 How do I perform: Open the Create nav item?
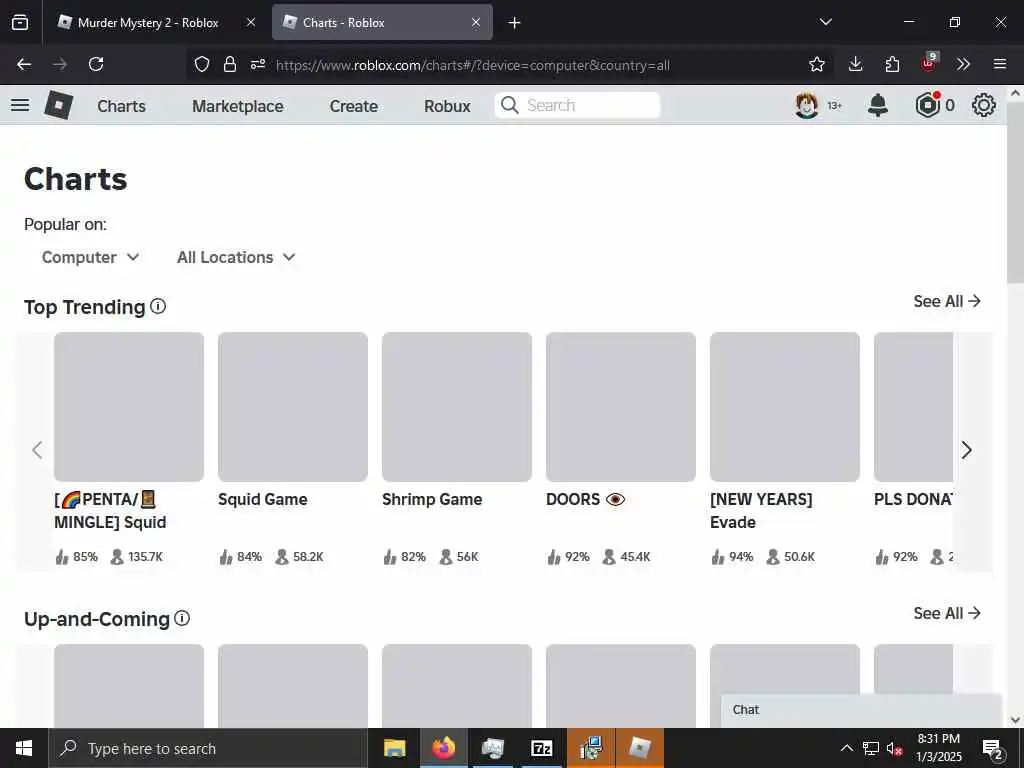point(353,106)
